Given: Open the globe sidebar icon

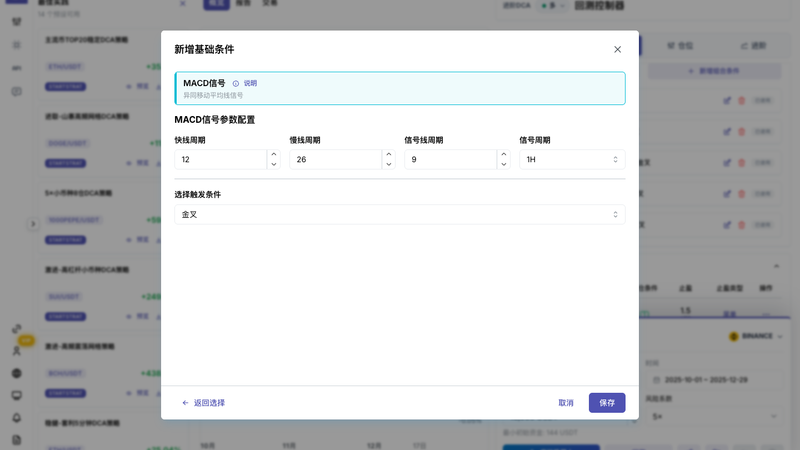Looking at the screenshot, I should coord(17,373).
